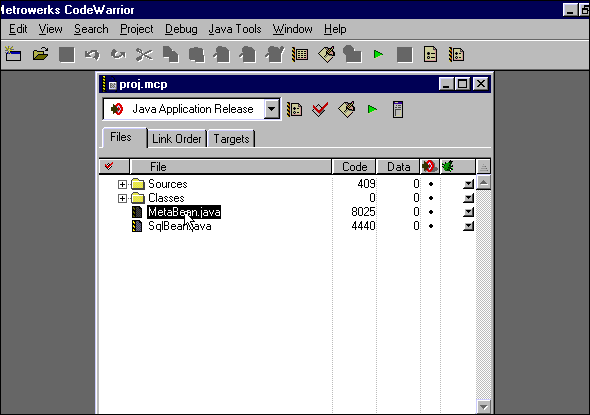Viewport: 590px width, 415px height.
Task: Expand the Classes folder tree node
Action: pyautogui.click(x=122, y=198)
